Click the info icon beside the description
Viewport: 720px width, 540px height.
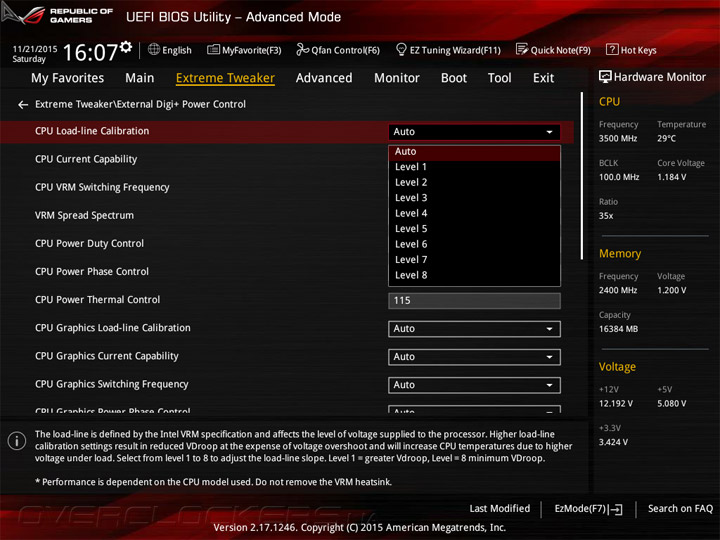tap(17, 441)
